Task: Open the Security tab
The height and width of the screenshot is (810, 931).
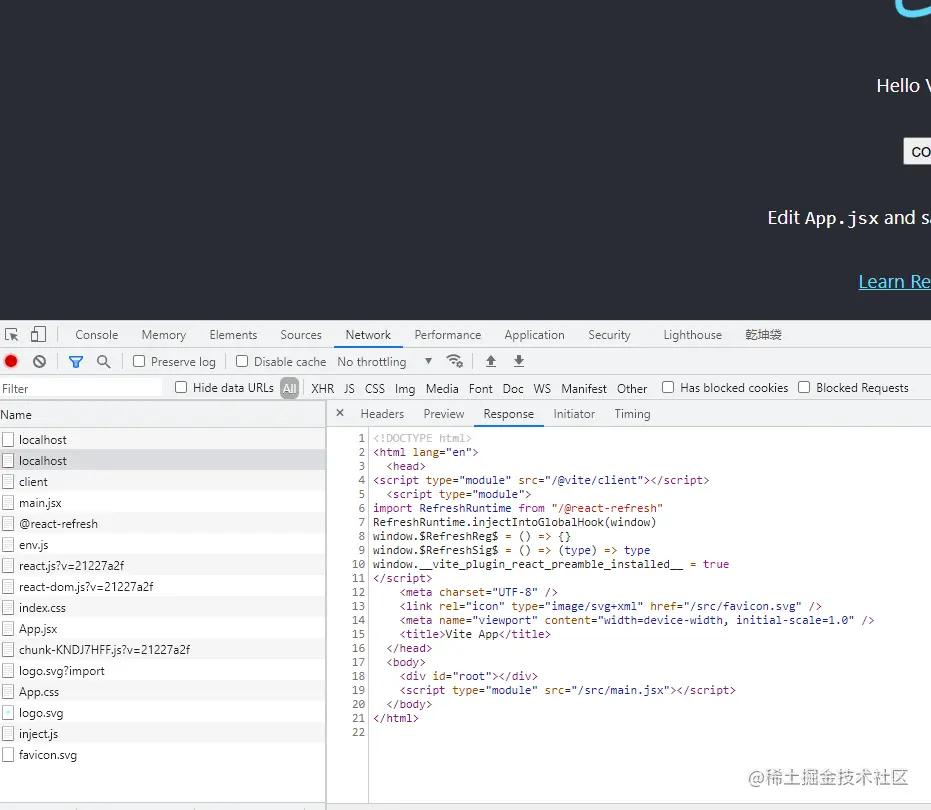Action: 609,335
